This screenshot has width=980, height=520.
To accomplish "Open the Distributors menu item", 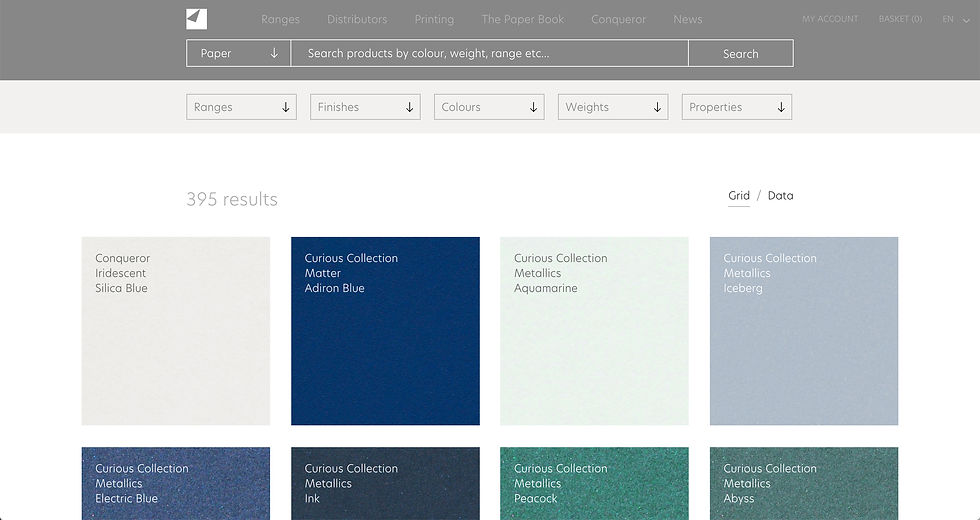I will pyautogui.click(x=357, y=19).
